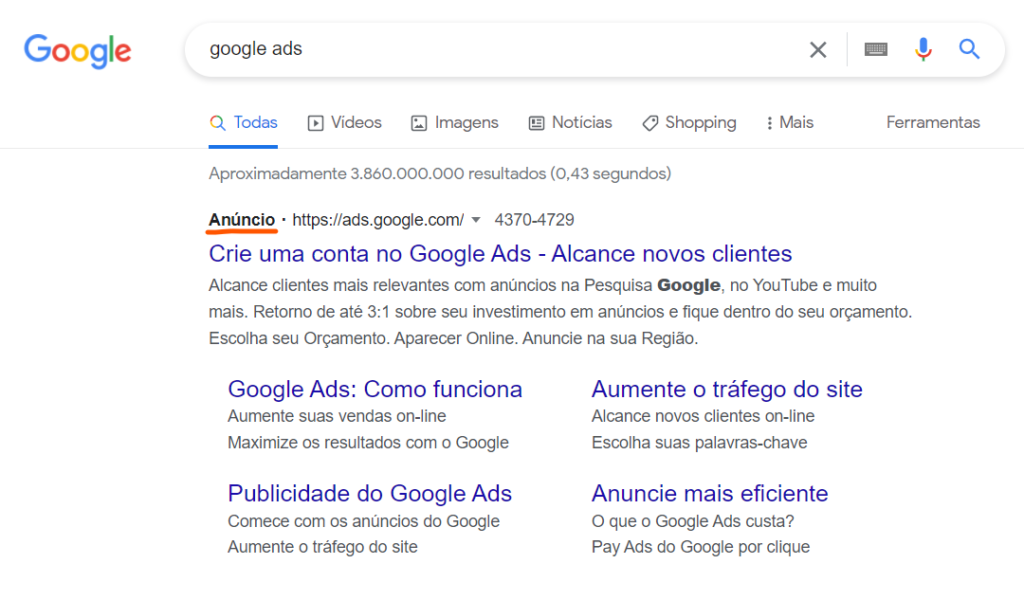
Task: Click text 'Comece com os anúncios do Google'
Action: (x=364, y=522)
